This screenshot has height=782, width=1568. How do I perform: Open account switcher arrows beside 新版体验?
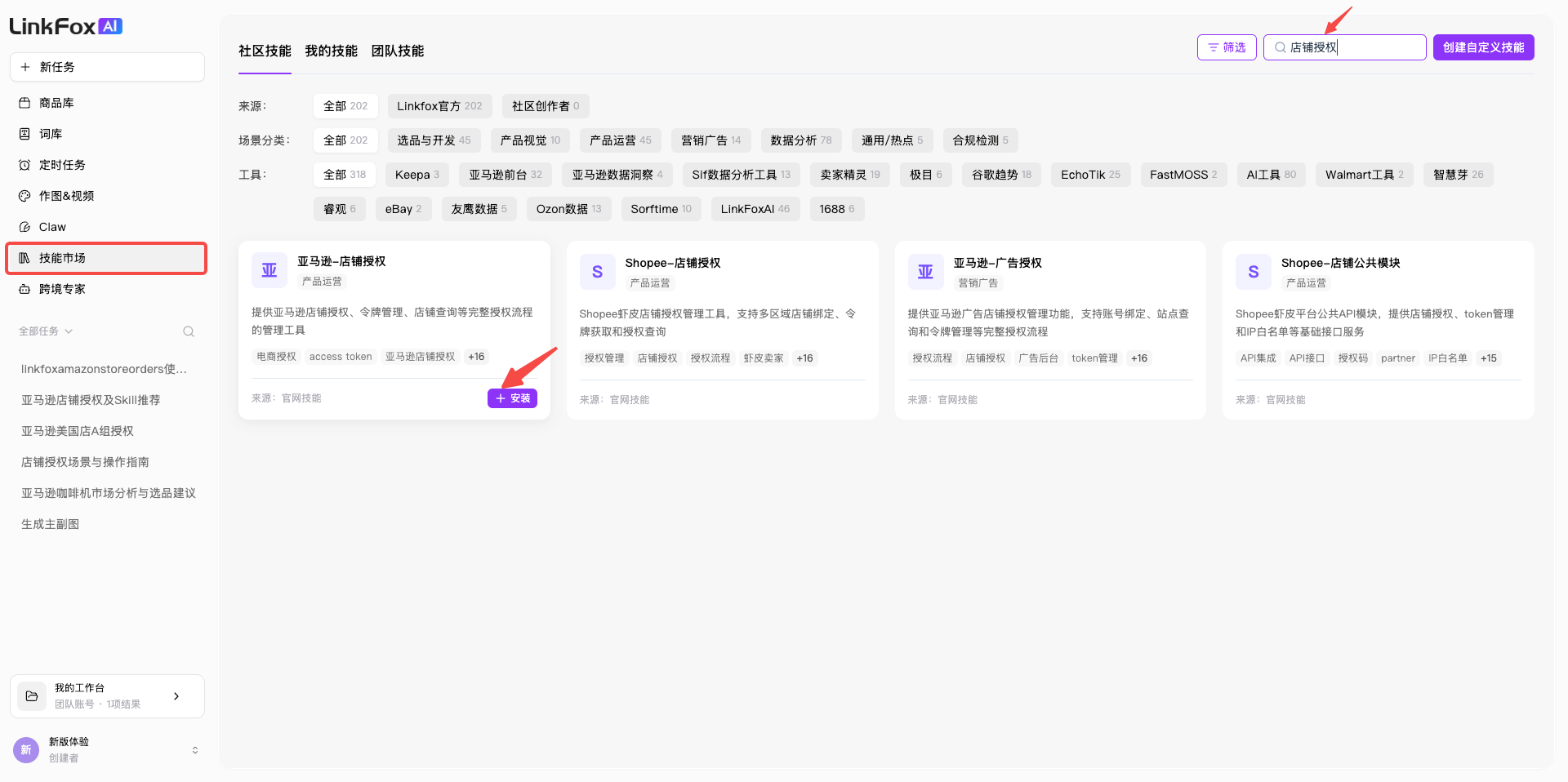click(195, 750)
